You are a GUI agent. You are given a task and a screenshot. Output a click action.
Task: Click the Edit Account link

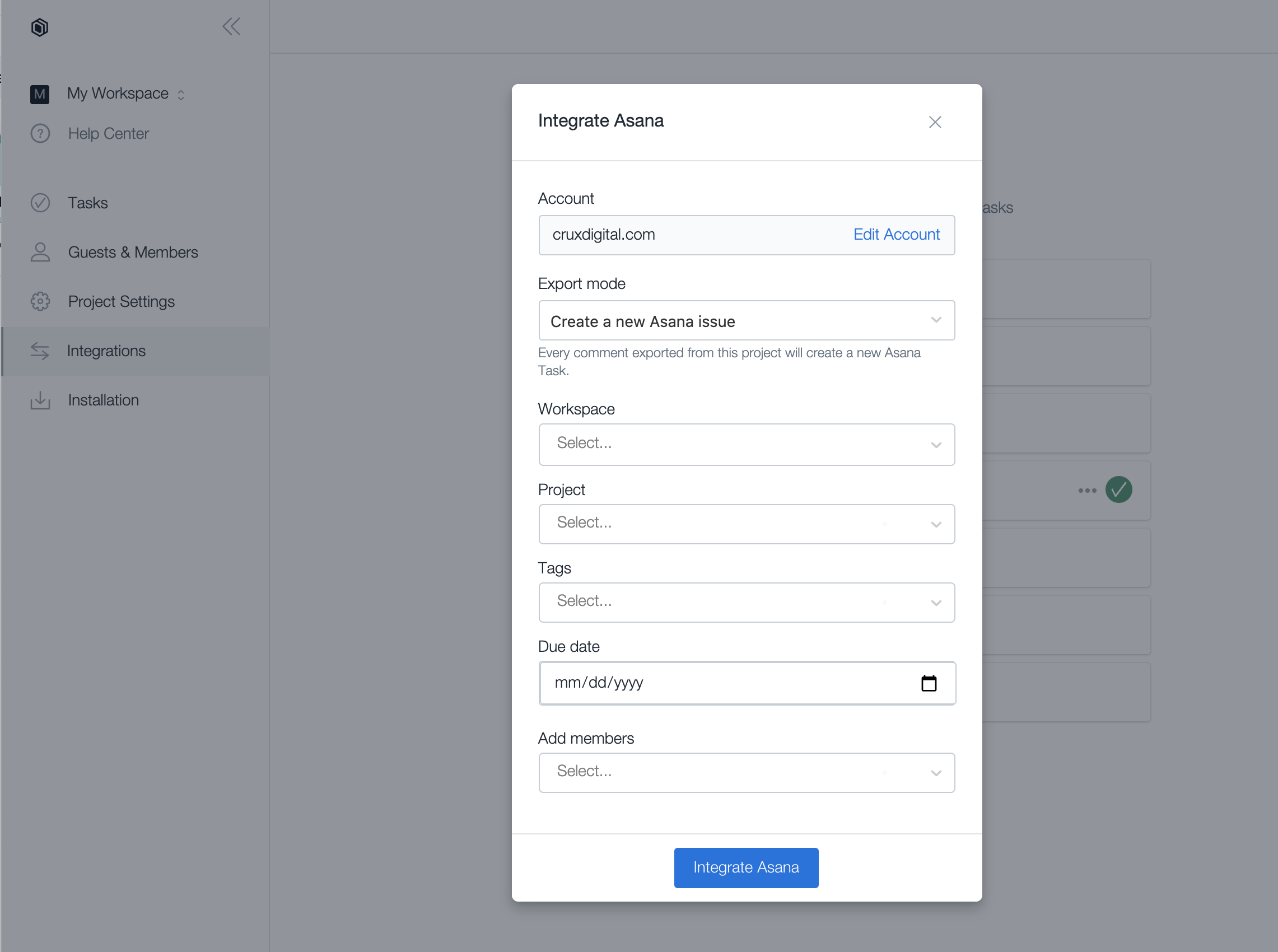coord(896,235)
